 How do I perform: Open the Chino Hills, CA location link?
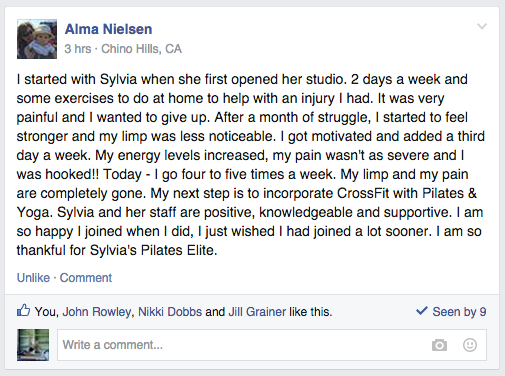pyautogui.click(x=141, y=49)
